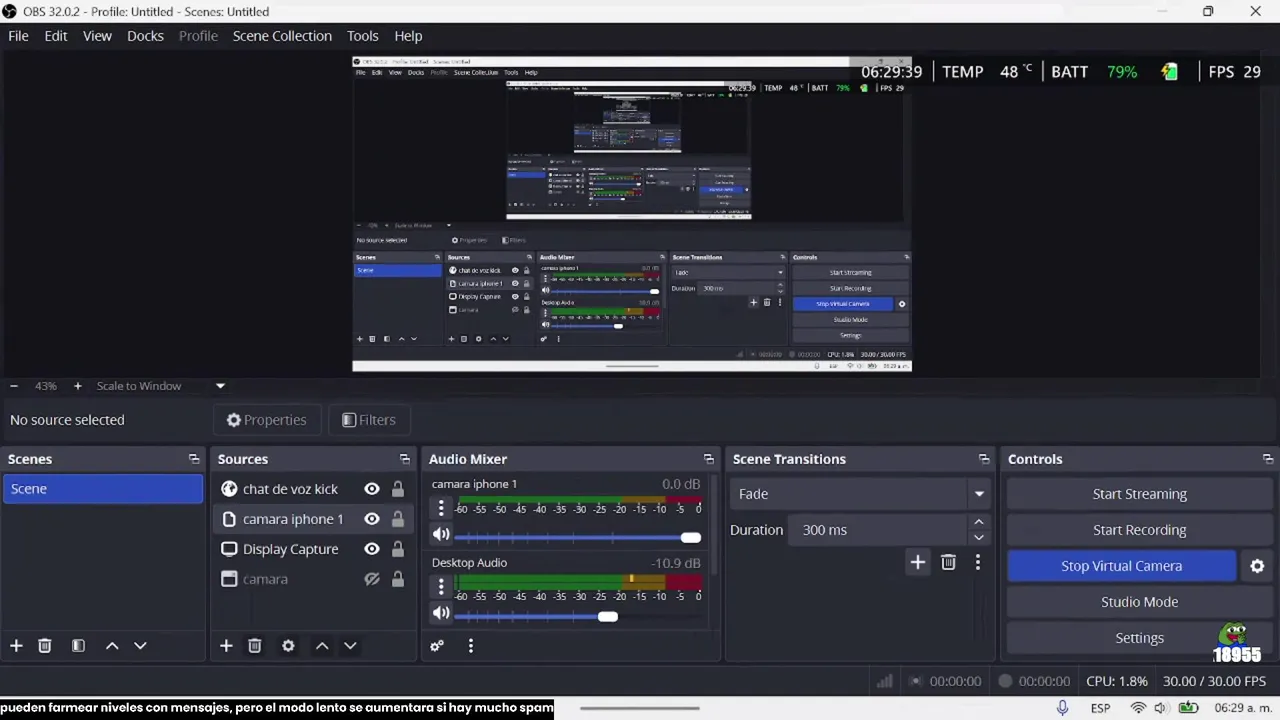The height and width of the screenshot is (720, 1280).
Task: Pop out the Audio Mixer dock
Action: coord(709,459)
